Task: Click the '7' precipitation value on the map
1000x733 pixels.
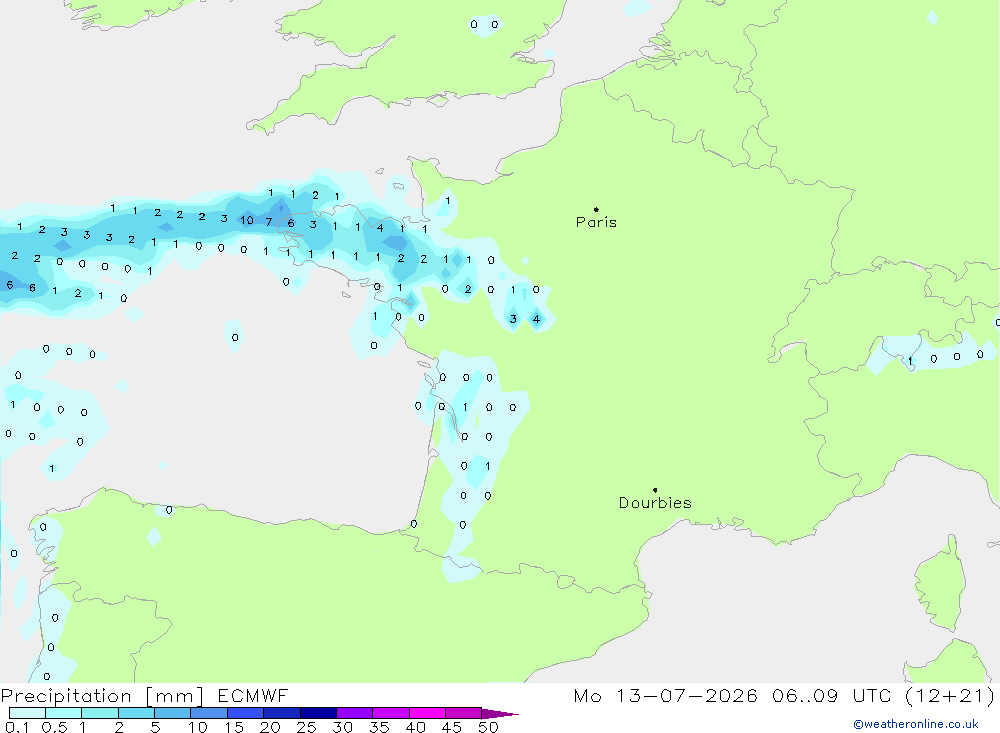Action: click(x=268, y=221)
